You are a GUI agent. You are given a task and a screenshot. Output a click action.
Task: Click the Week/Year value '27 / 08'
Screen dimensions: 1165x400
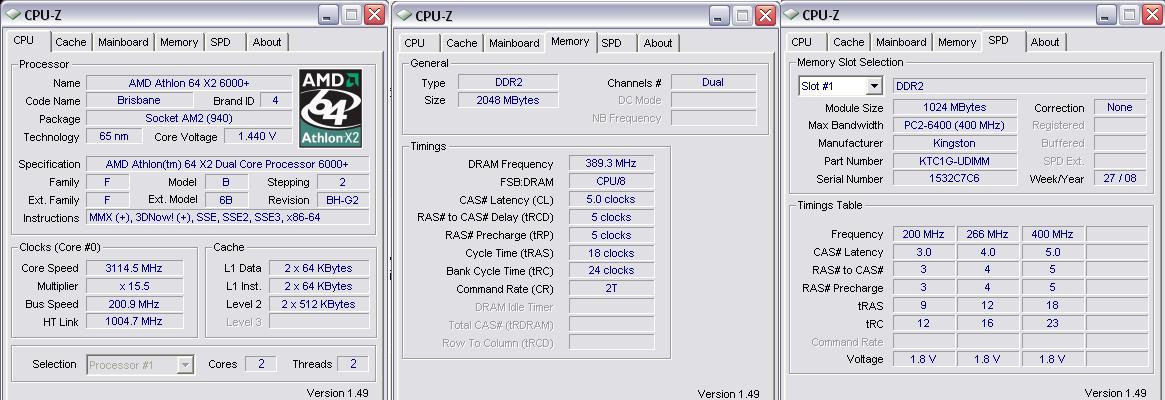[1120, 179]
